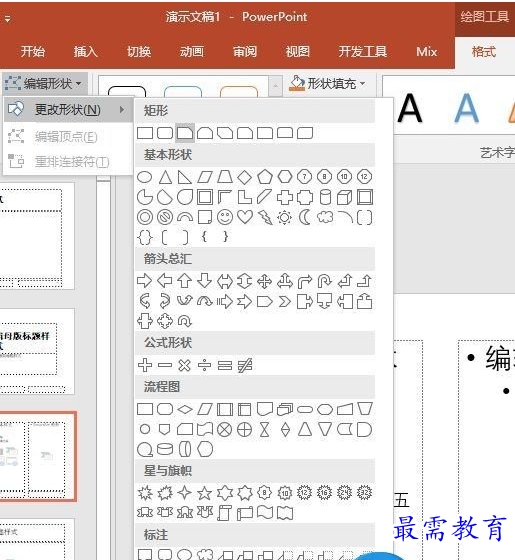Select the division sign equation shape
The height and width of the screenshot is (560, 515).
(x=205, y=365)
